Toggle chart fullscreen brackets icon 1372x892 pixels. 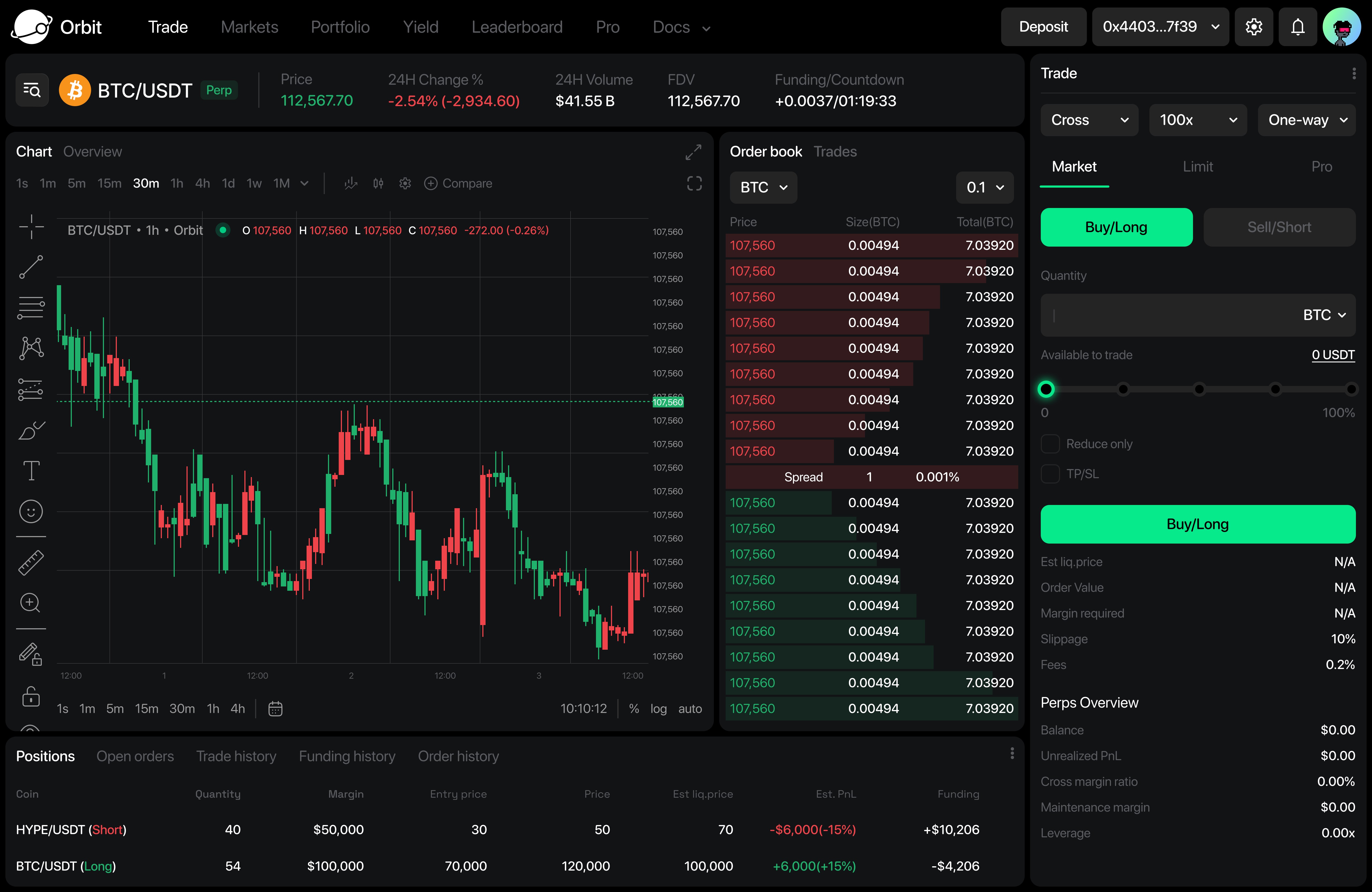694,183
